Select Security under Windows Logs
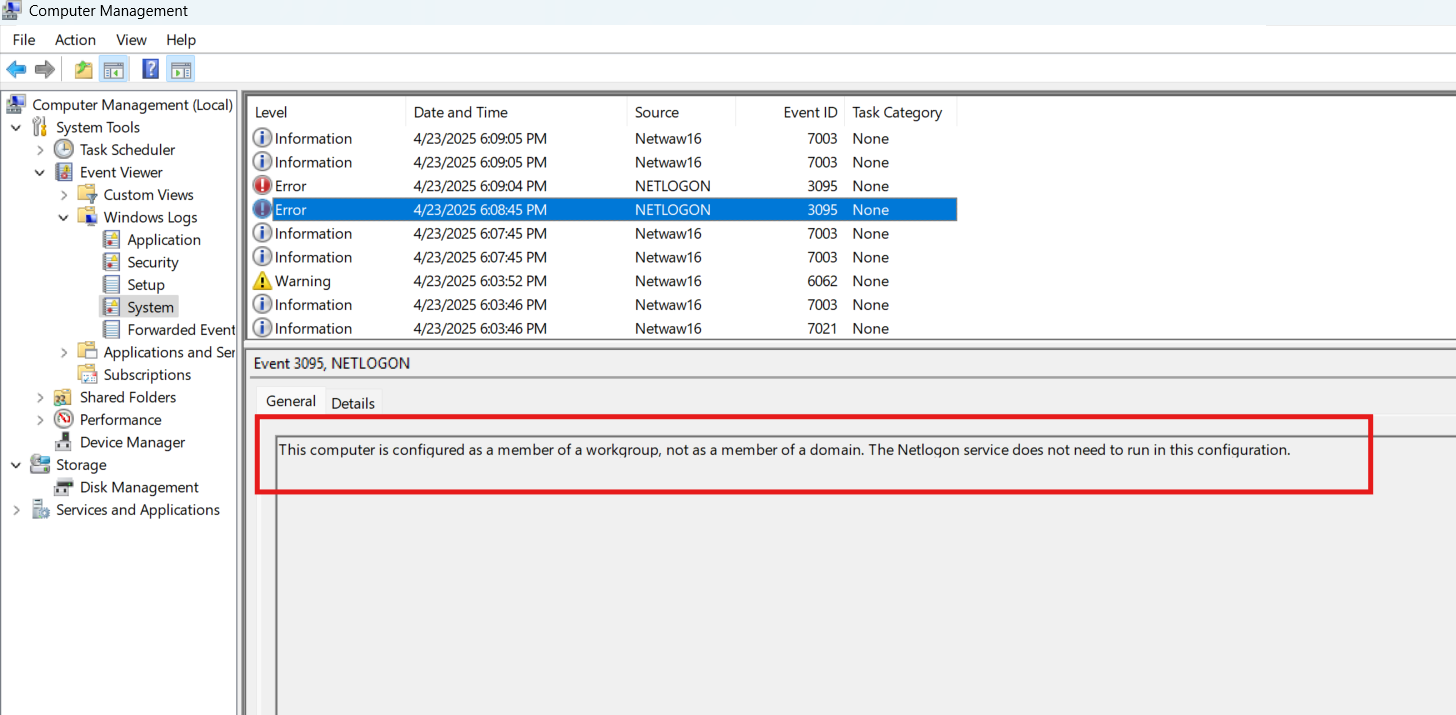 point(153,262)
